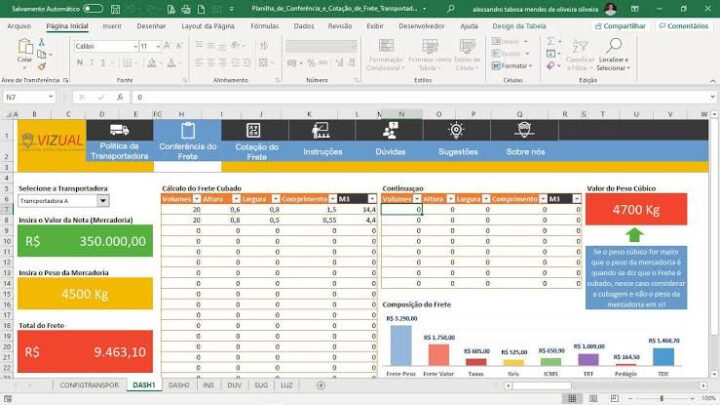Open Política da Transportadora truck icon
720x405 pixels.
tap(119, 130)
